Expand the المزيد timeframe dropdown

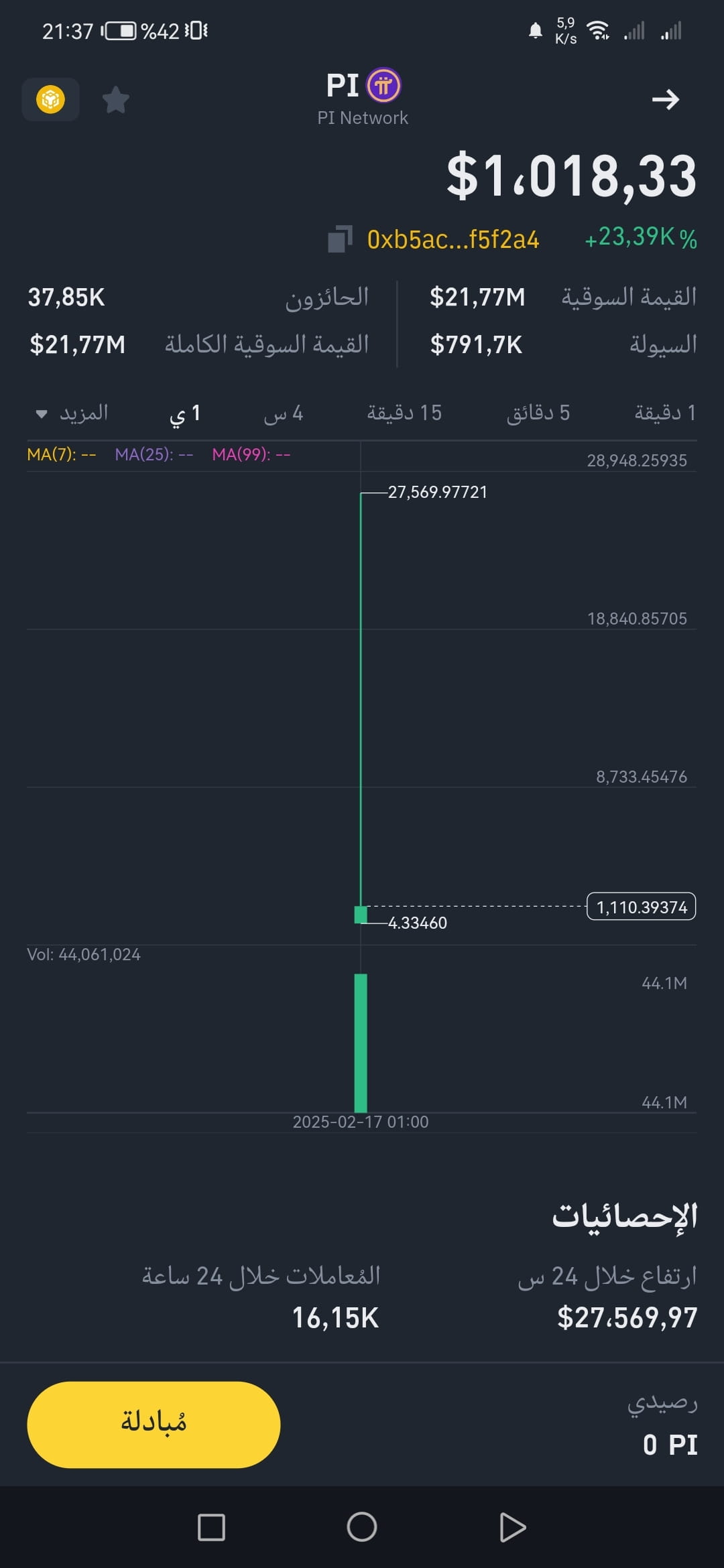tap(72, 413)
